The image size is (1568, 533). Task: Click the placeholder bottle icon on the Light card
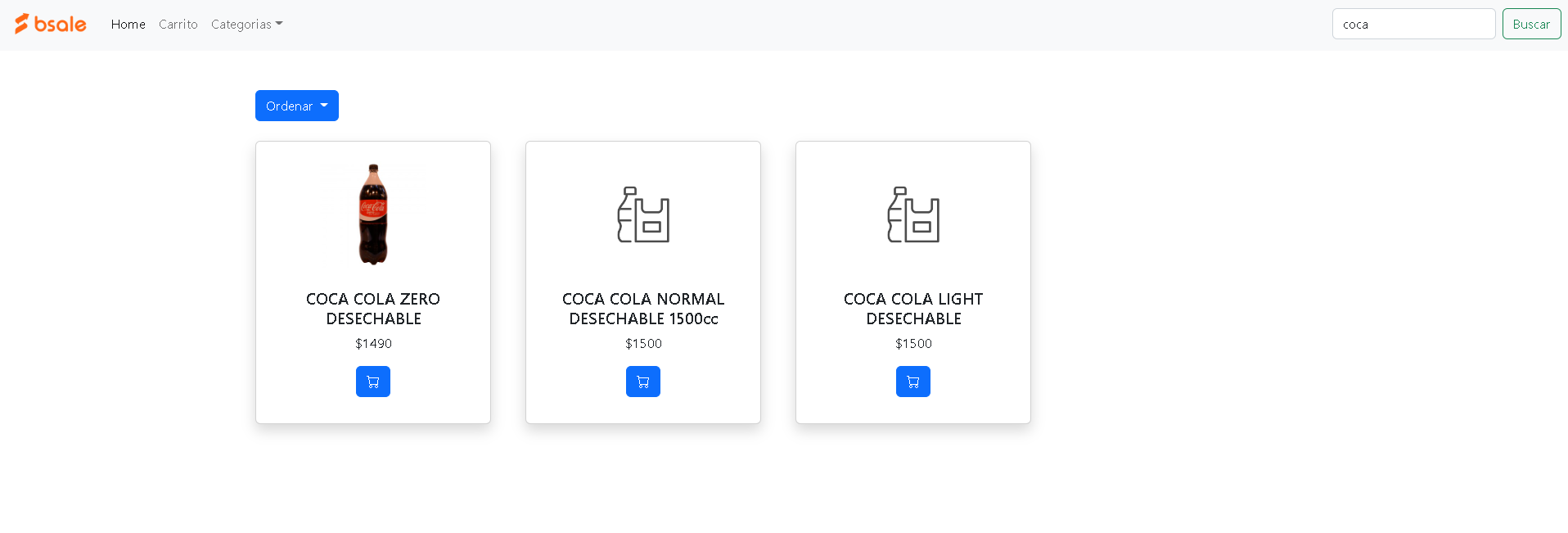(912, 215)
